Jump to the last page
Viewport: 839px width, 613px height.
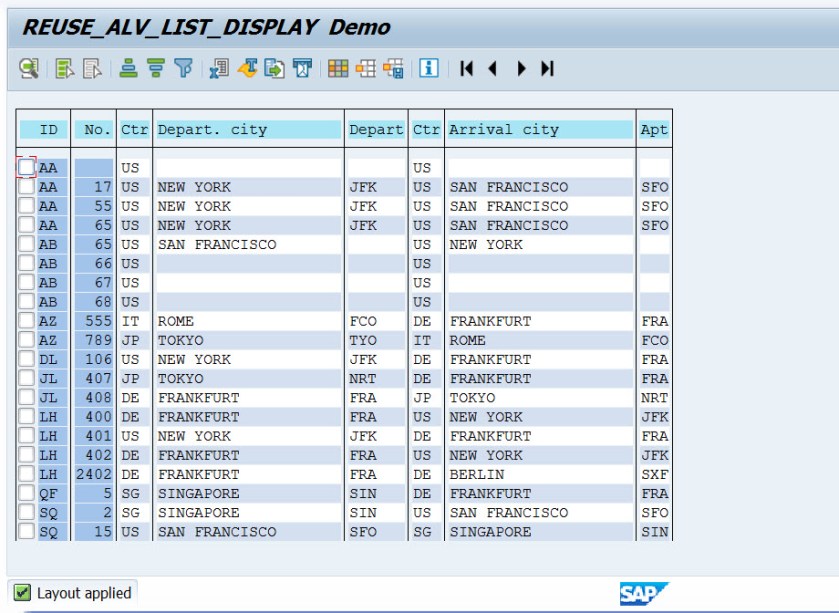coord(547,68)
